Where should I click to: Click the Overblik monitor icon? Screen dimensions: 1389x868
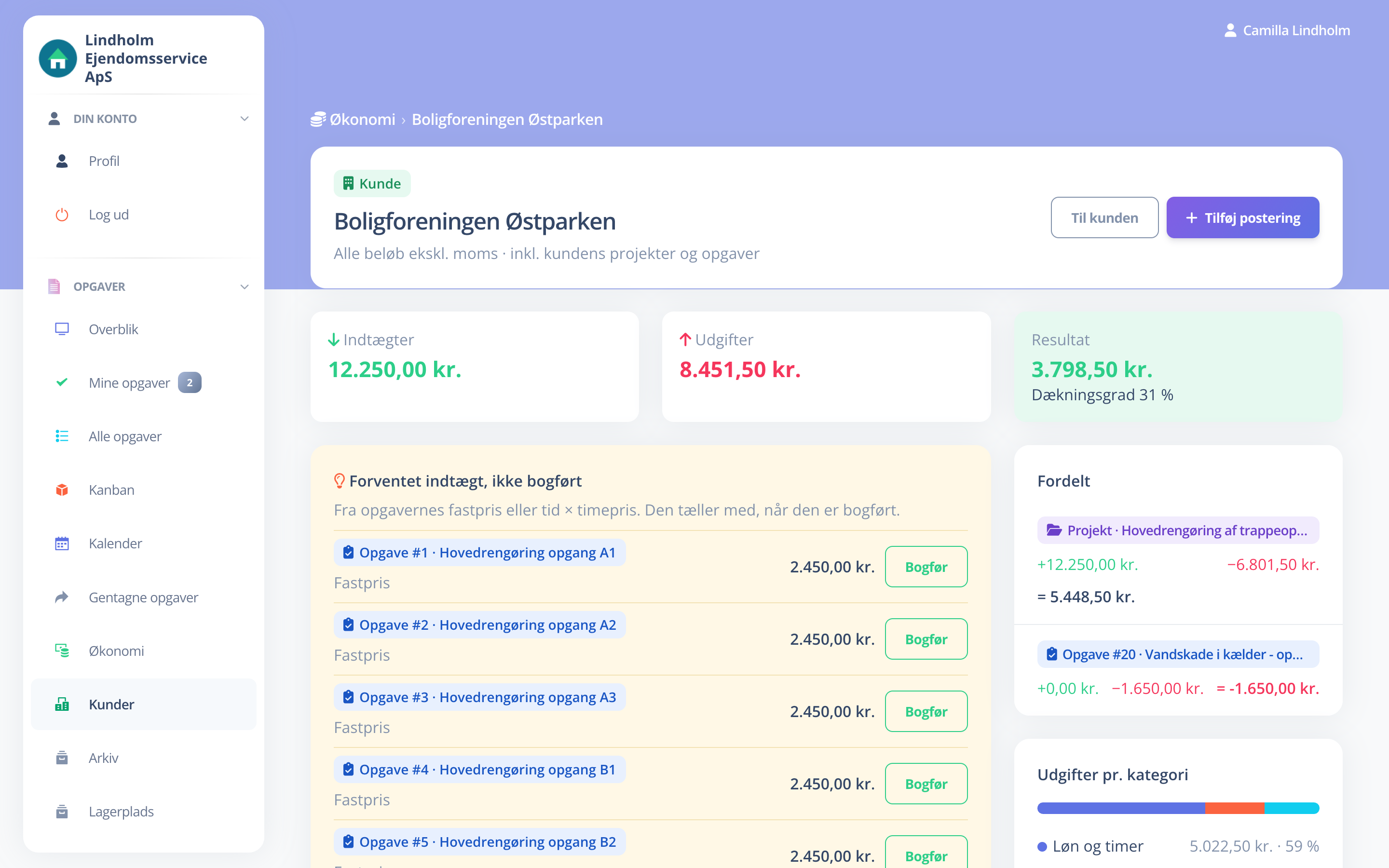(x=62, y=329)
